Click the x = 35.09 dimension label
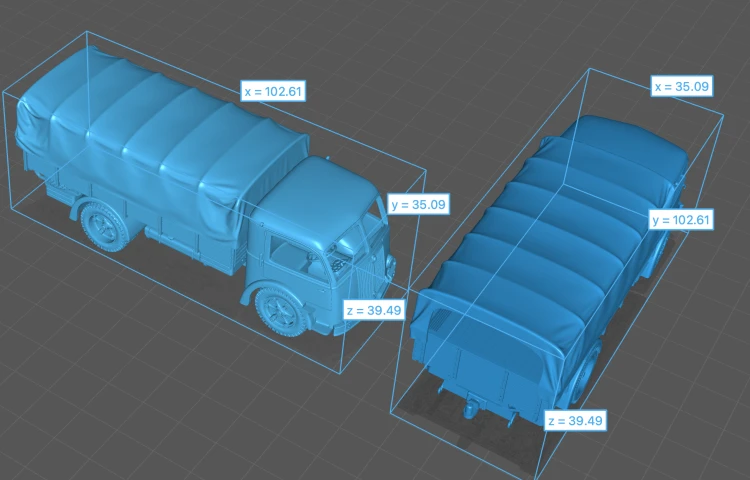The image size is (750, 480). point(682,87)
